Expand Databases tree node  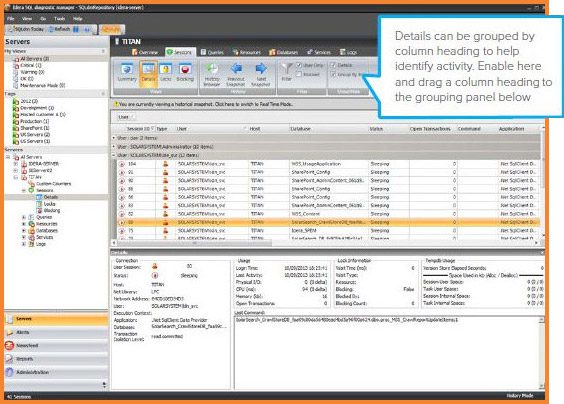tap(24, 231)
